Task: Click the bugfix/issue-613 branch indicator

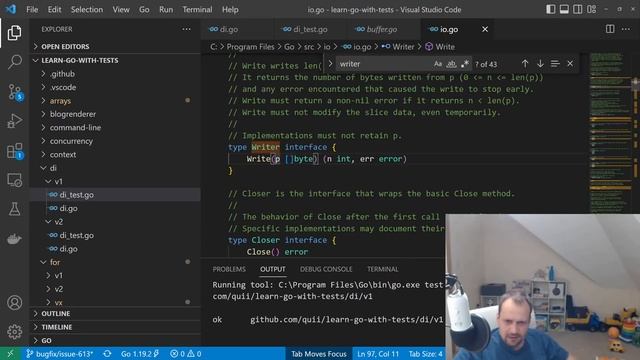Action: click(x=60, y=353)
